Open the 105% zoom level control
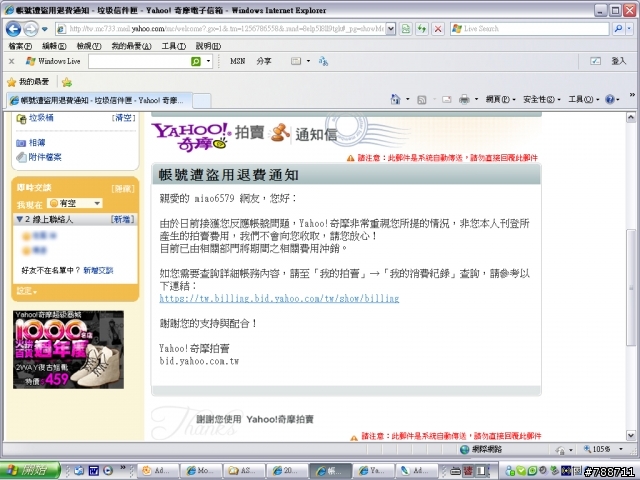 pos(604,449)
